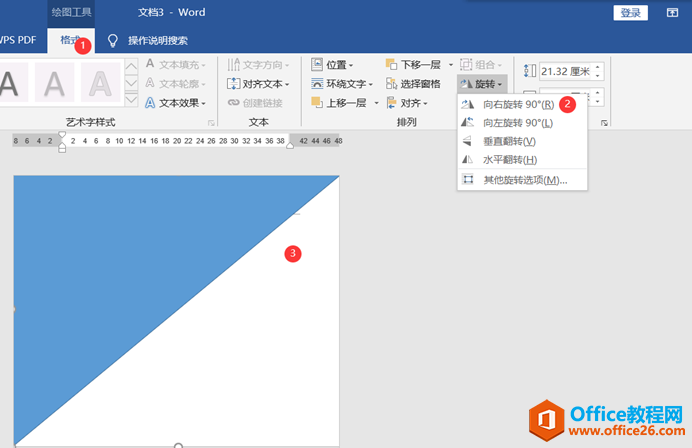Open 艺术字样式 dialog launcher
This screenshot has width=692, height=448.
coord(211,123)
